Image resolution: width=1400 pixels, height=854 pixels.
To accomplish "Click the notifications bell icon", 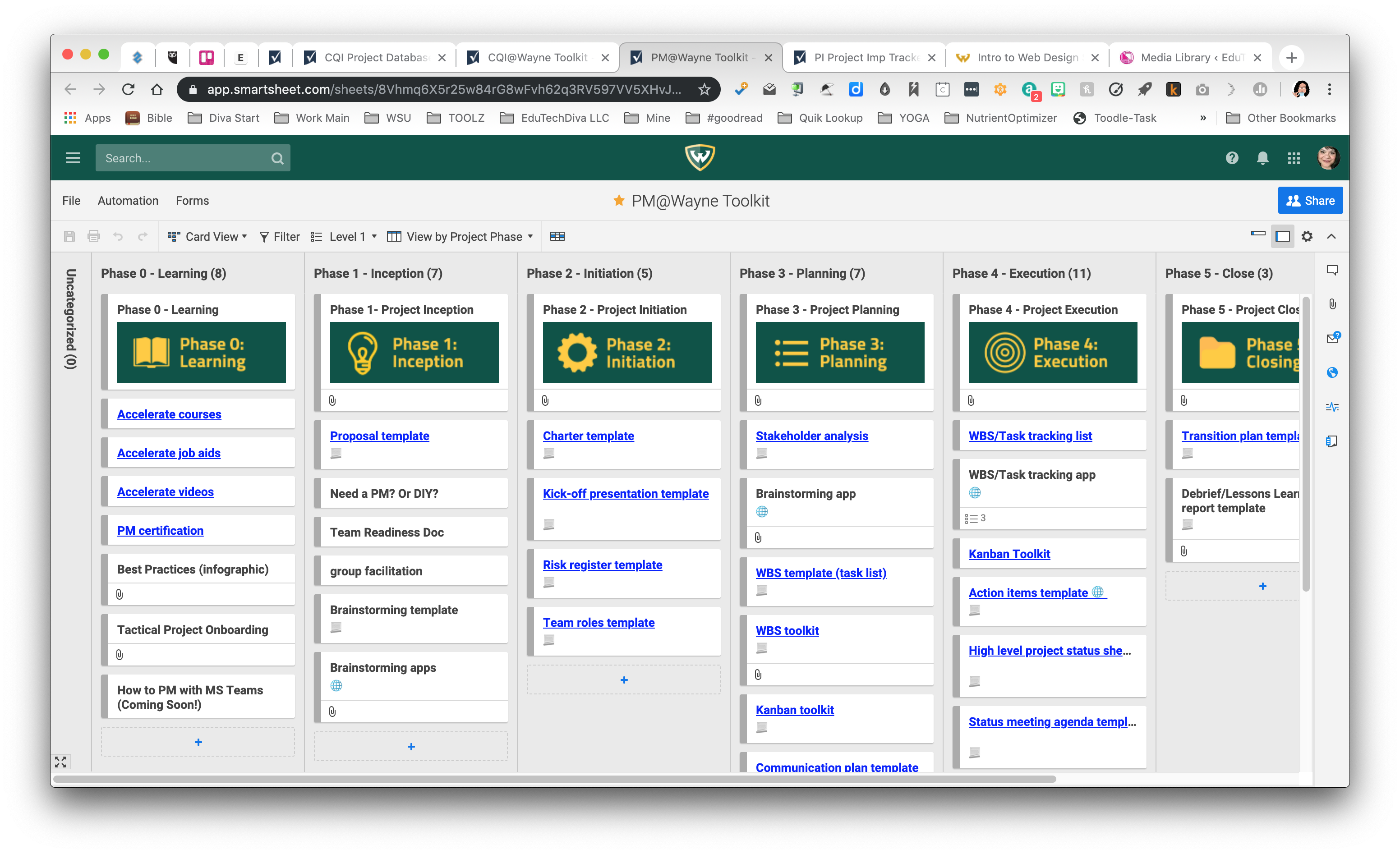I will point(1262,158).
